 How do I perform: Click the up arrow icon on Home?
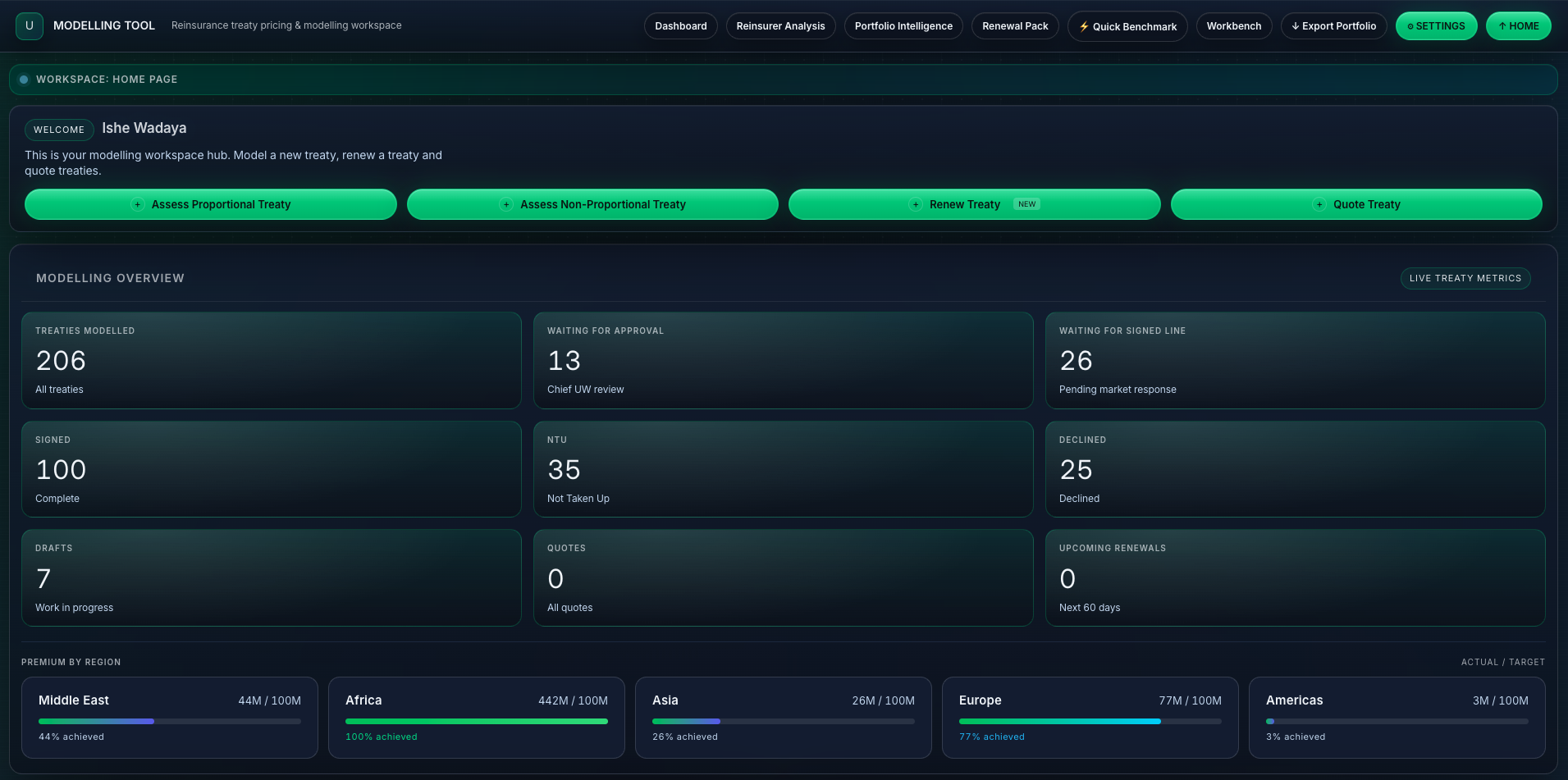pos(1502,26)
